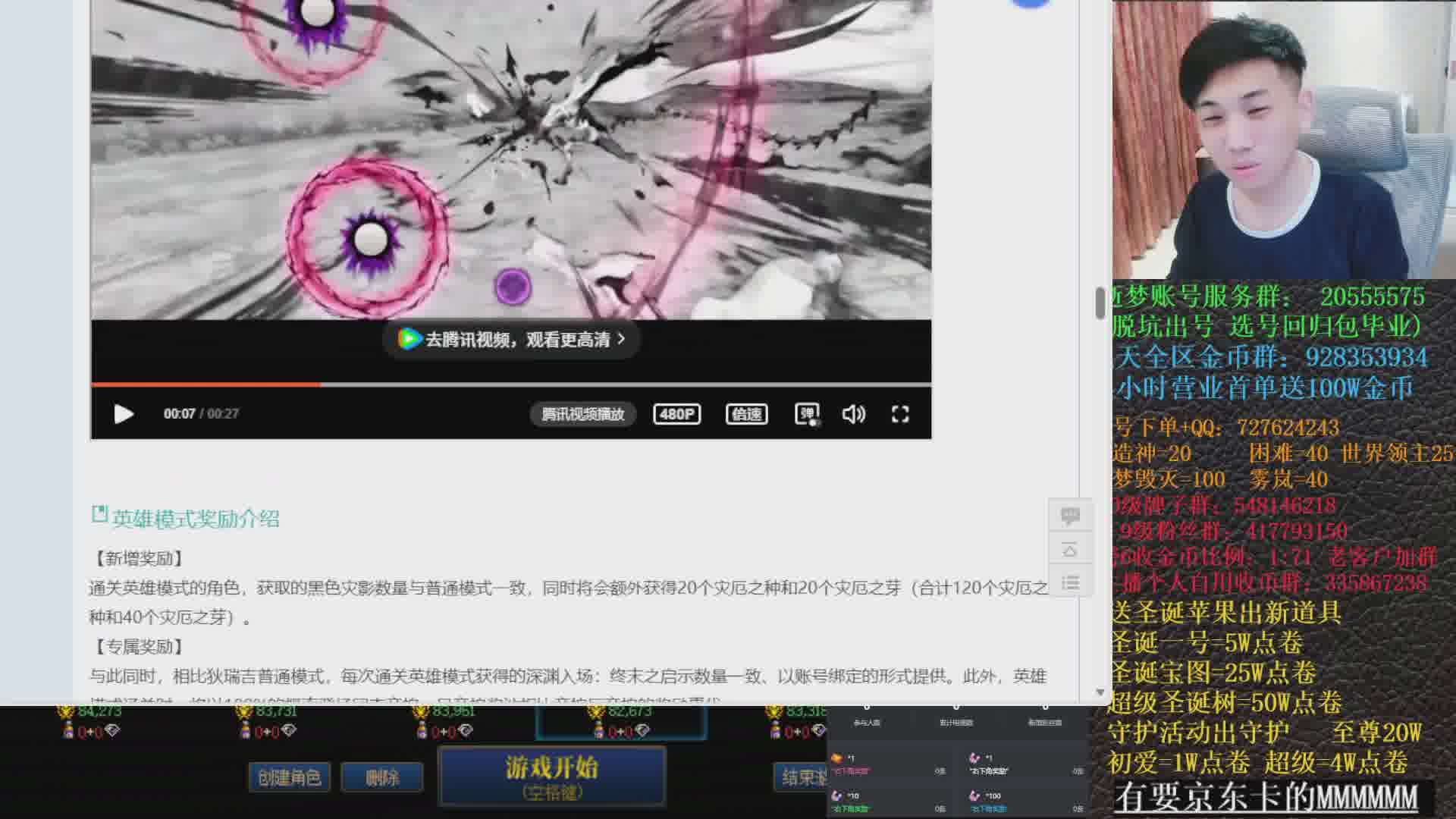Viewport: 1456px width, 819px height.
Task: Switch to the 参与人数 tab
Action: [x=868, y=722]
